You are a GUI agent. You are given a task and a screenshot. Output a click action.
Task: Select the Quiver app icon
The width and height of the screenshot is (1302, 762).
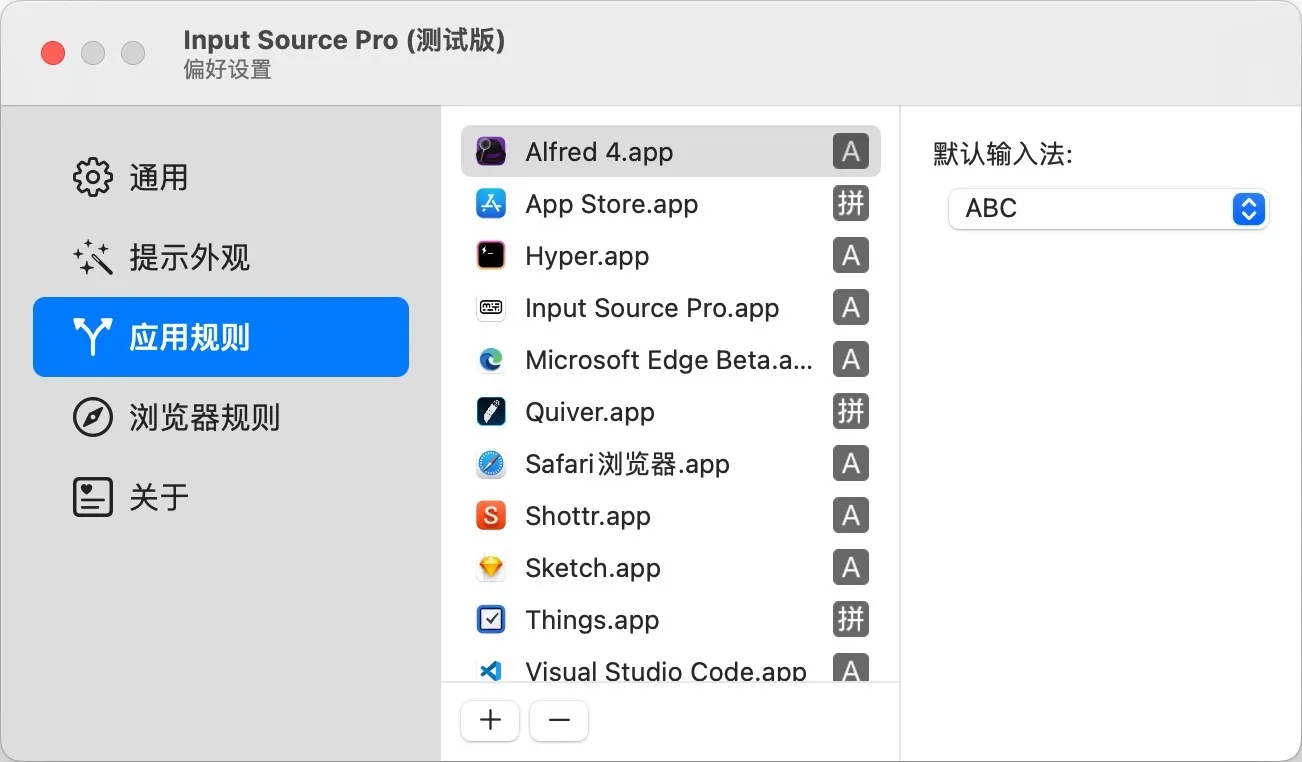(x=490, y=412)
